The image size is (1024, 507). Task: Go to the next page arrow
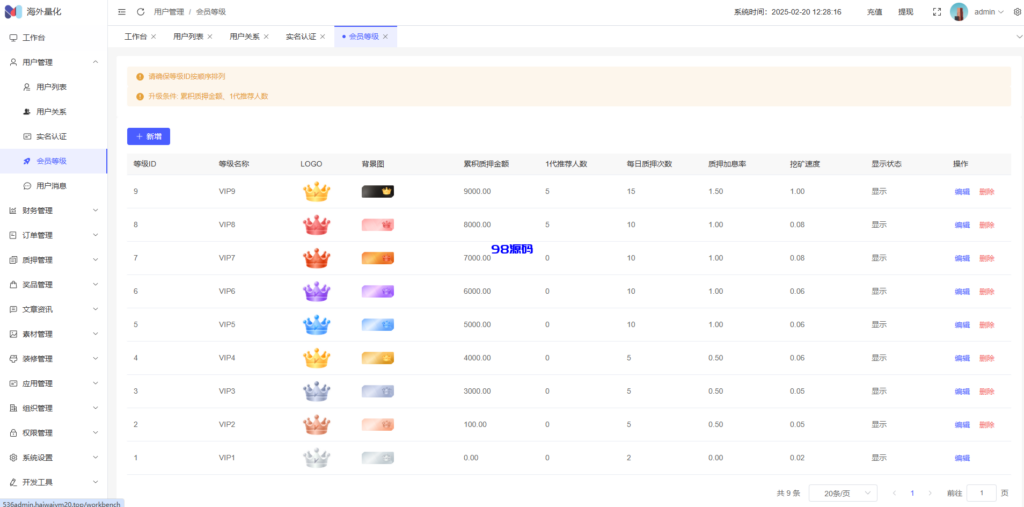930,493
